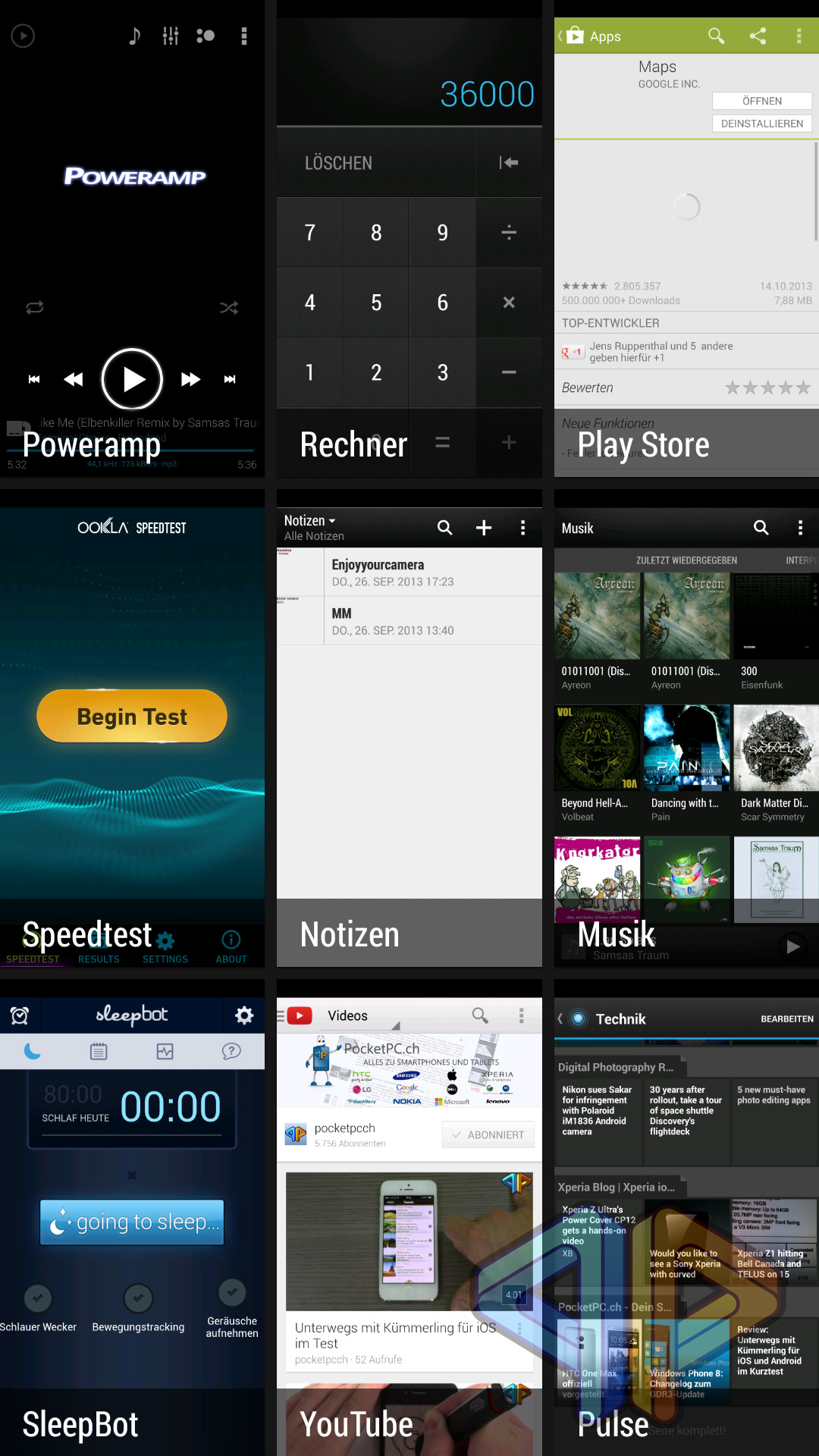Tap the 7 key in calculator
The image size is (819, 1456).
click(309, 233)
